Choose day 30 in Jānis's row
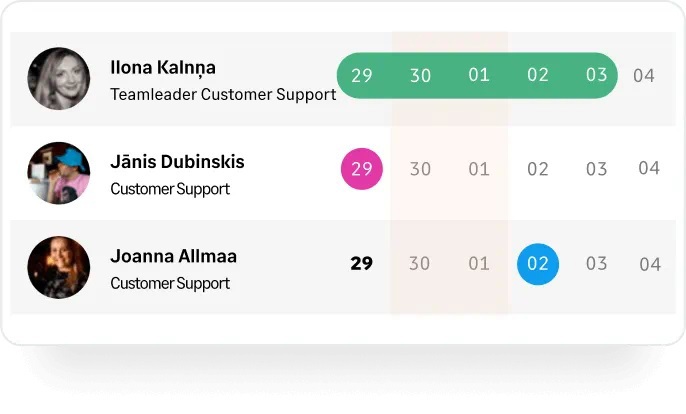 pyautogui.click(x=420, y=169)
